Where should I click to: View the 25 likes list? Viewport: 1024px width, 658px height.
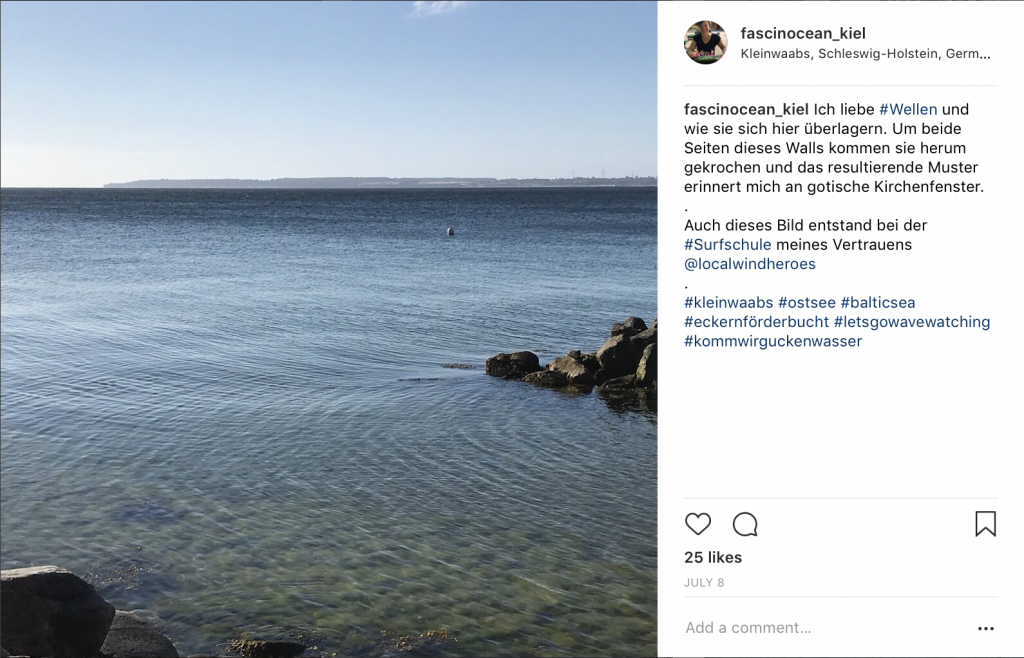[713, 557]
